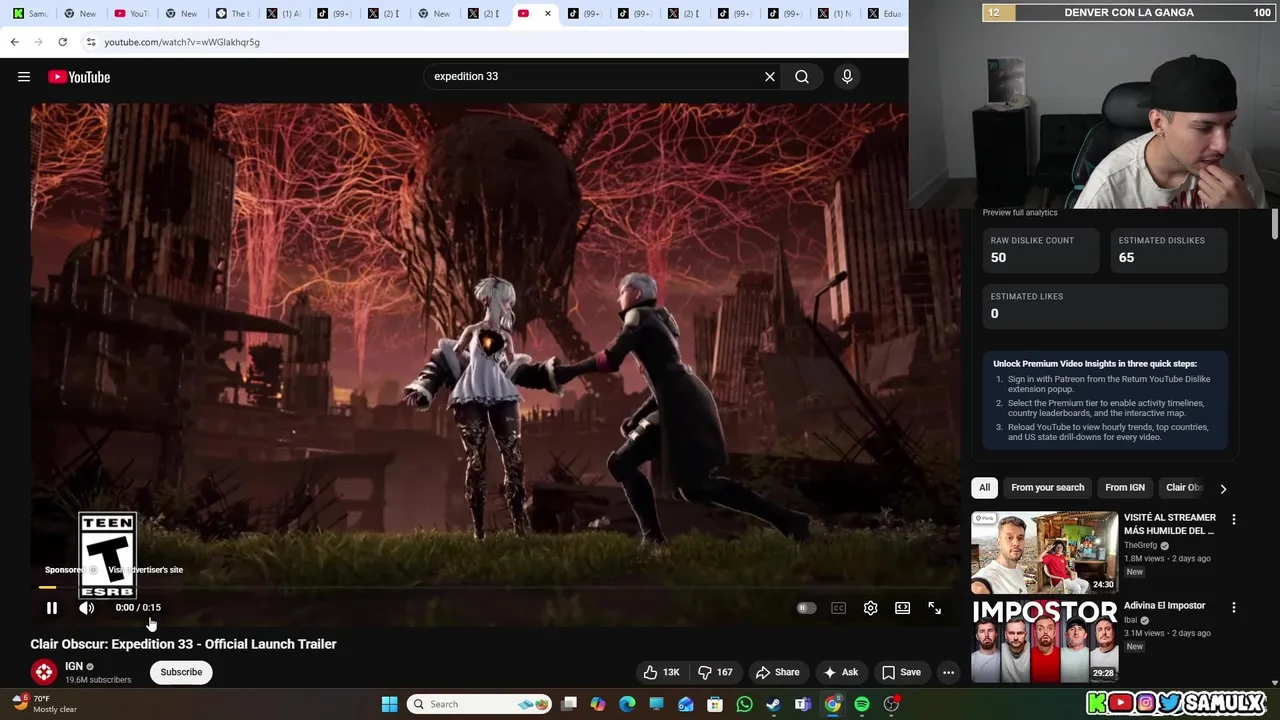The width and height of the screenshot is (1280, 720).
Task: Open Task View from taskbar
Action: pyautogui.click(x=569, y=704)
